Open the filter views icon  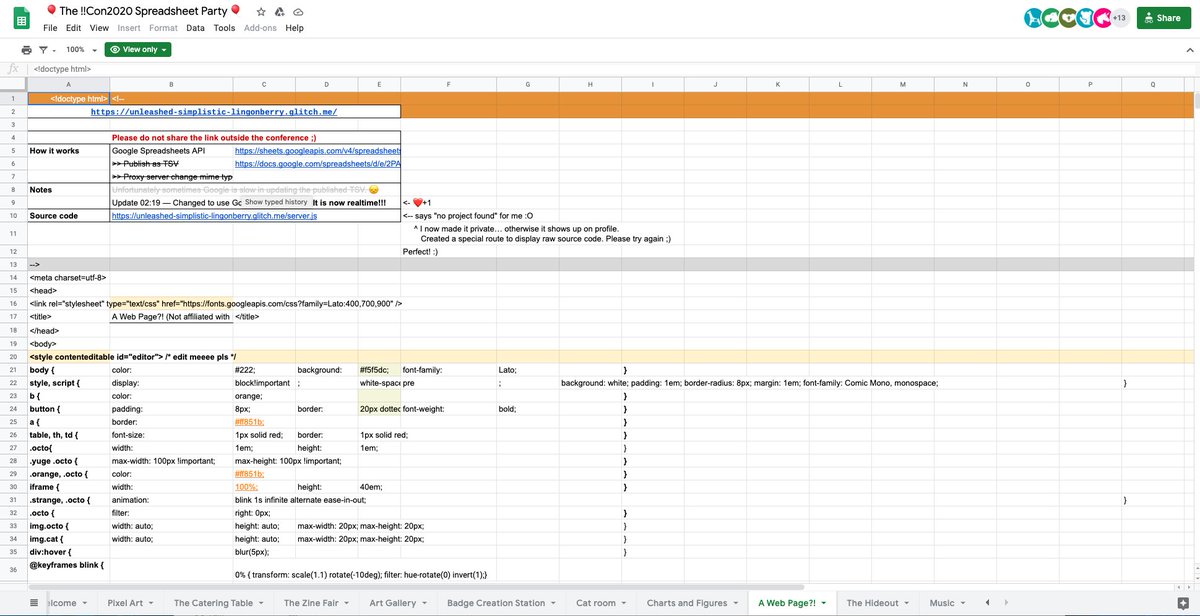(x=42, y=49)
